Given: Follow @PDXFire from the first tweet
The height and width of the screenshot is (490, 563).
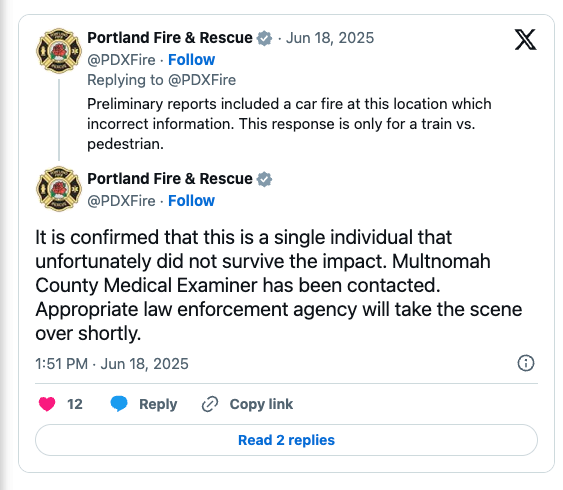Looking at the screenshot, I should point(191,60).
